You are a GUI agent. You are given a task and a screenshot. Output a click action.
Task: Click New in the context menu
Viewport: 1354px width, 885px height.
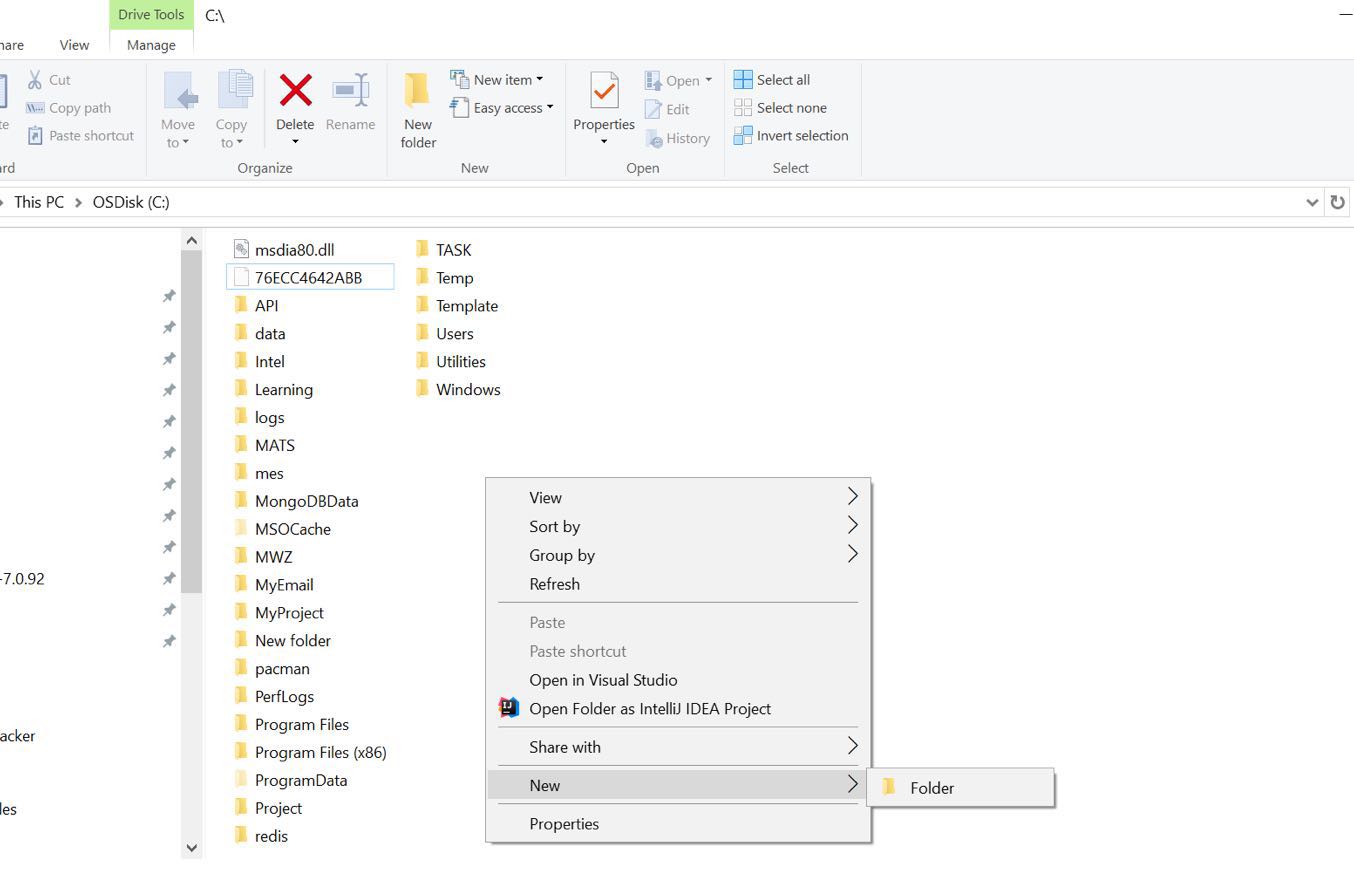678,785
